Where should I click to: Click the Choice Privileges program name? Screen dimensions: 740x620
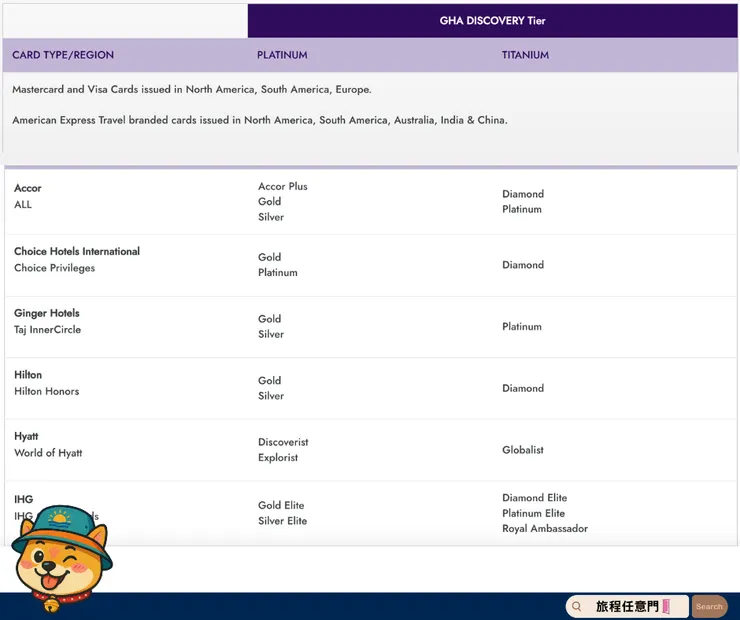(55, 268)
